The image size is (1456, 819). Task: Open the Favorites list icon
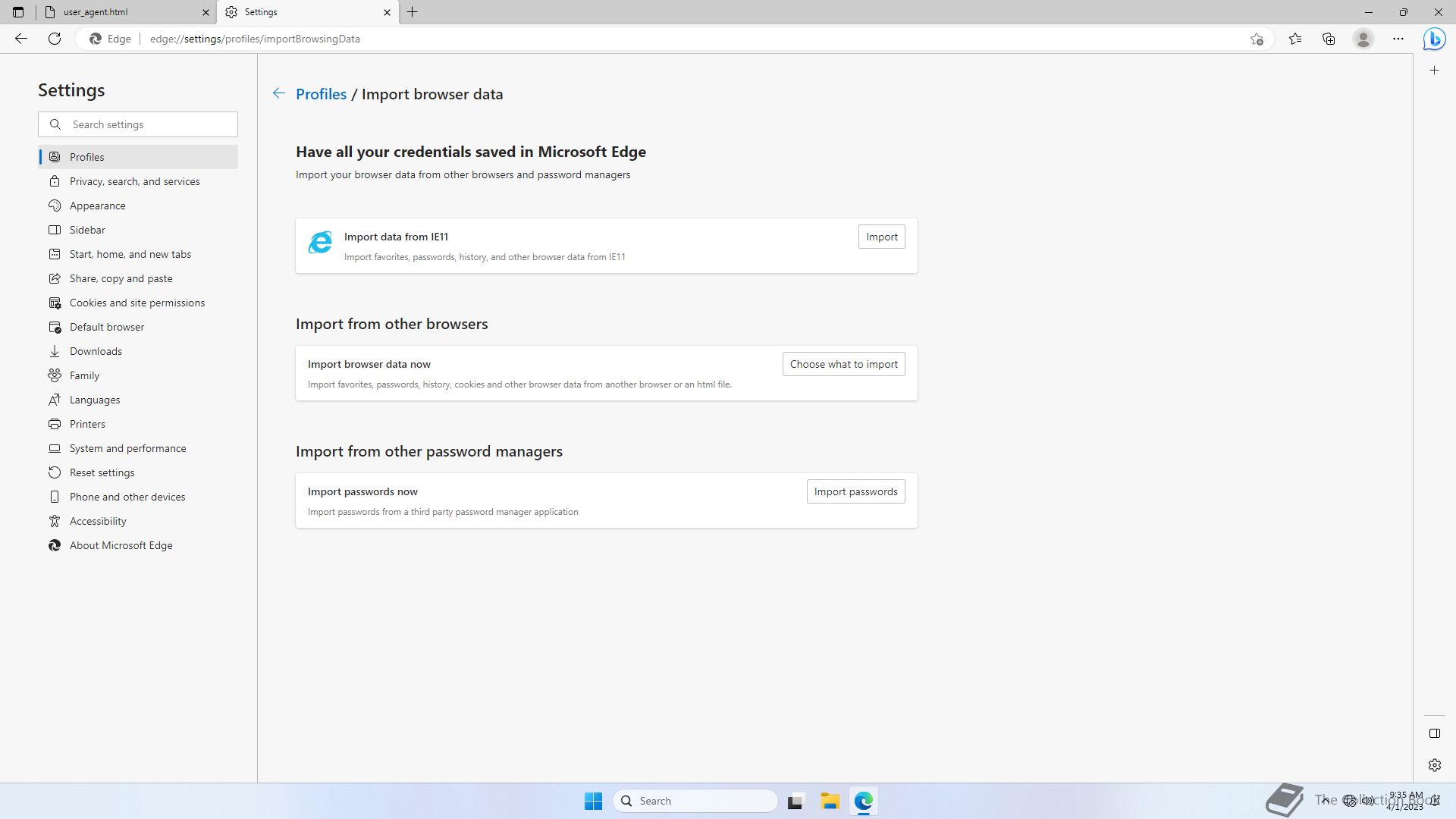(1295, 39)
